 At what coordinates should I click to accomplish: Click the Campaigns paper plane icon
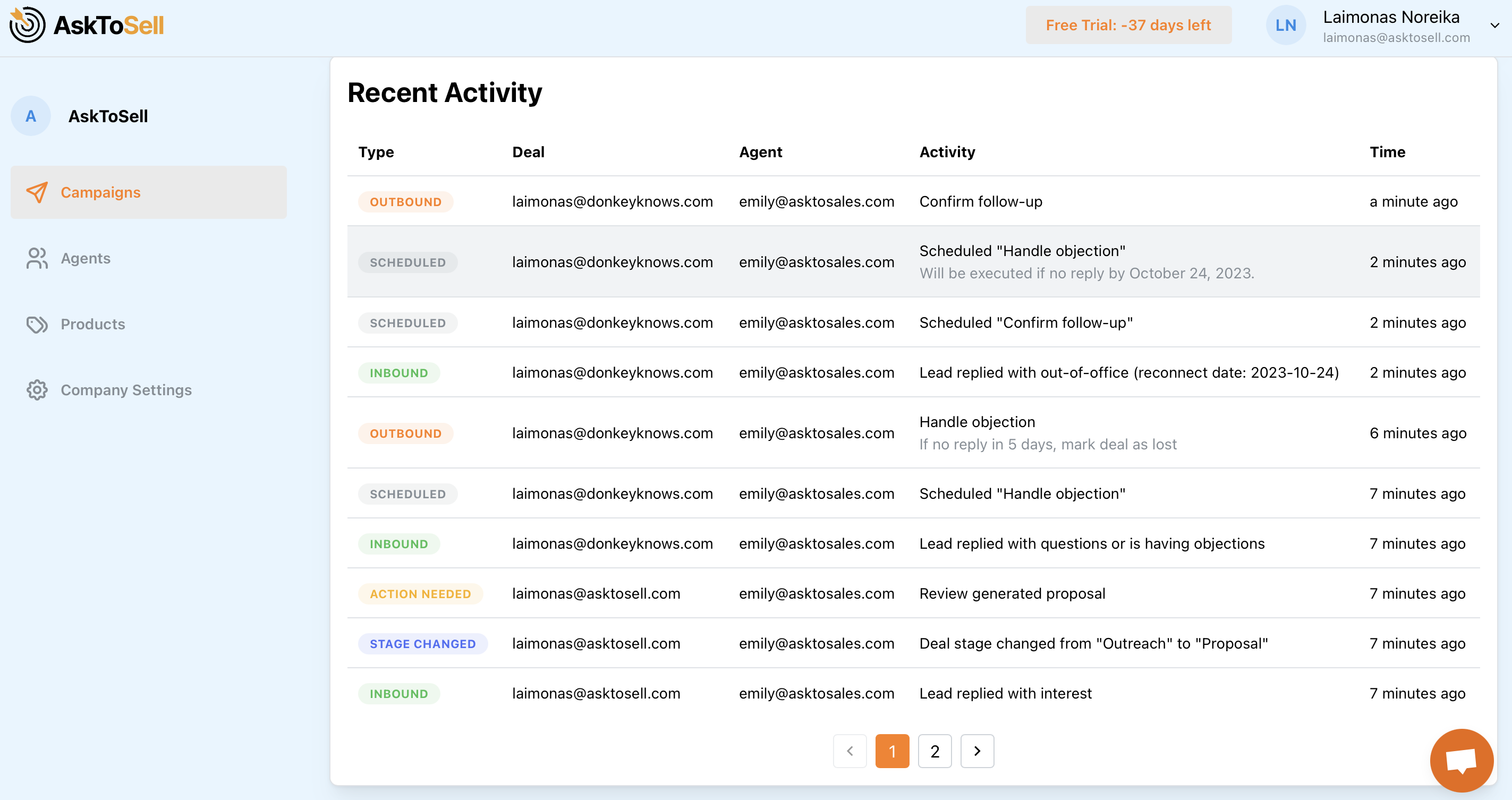37,192
